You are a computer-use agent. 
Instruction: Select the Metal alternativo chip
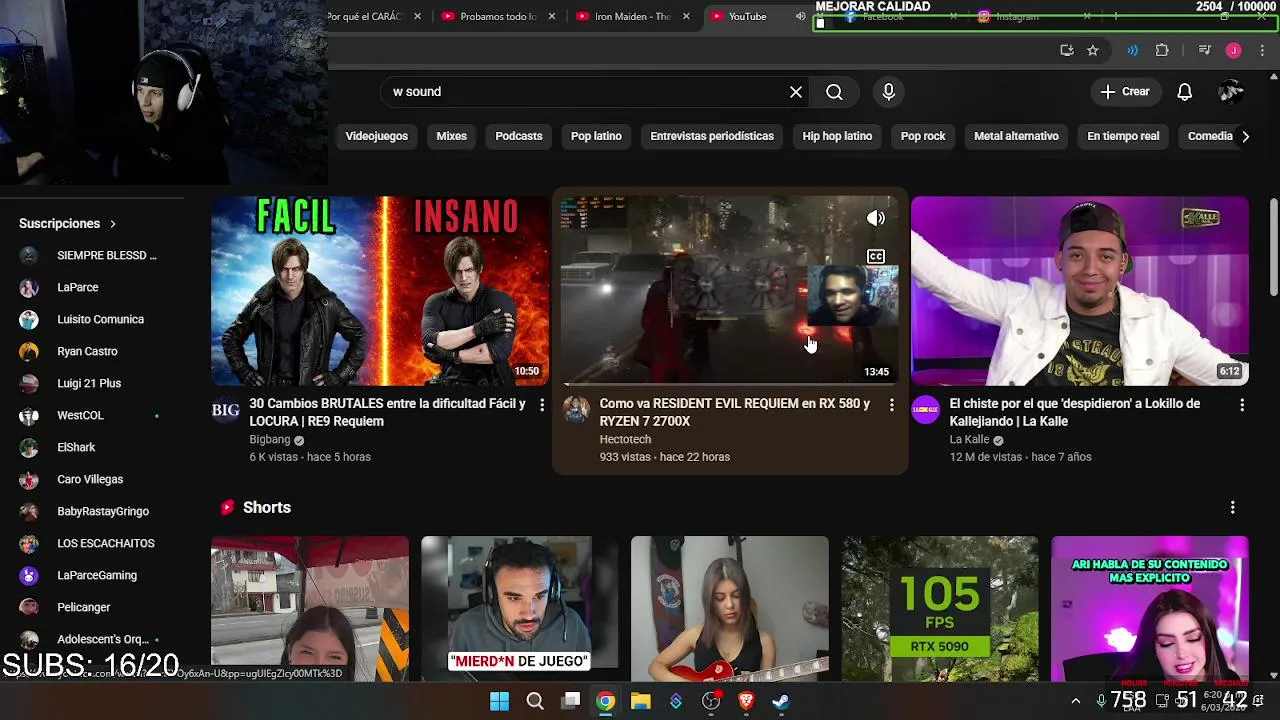click(x=1016, y=136)
